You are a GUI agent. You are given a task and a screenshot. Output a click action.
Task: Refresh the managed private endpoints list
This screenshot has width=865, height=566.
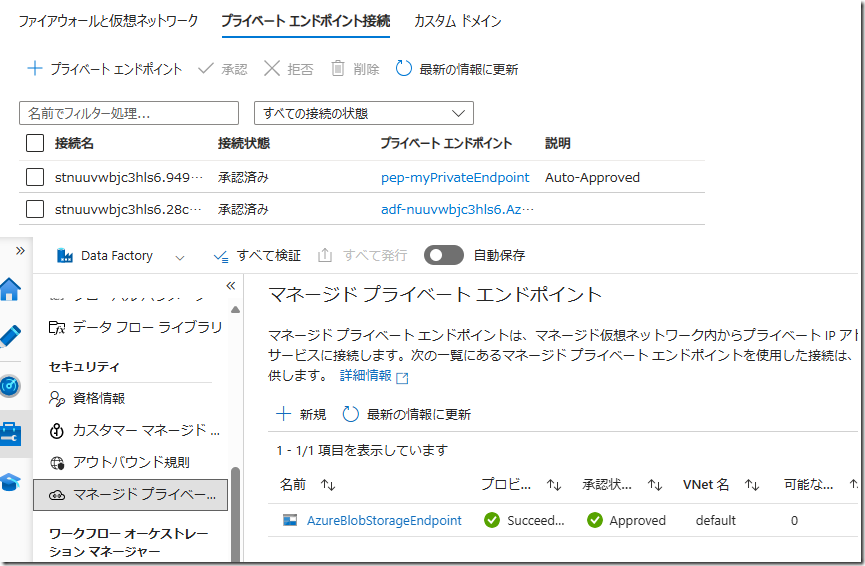tap(407, 414)
